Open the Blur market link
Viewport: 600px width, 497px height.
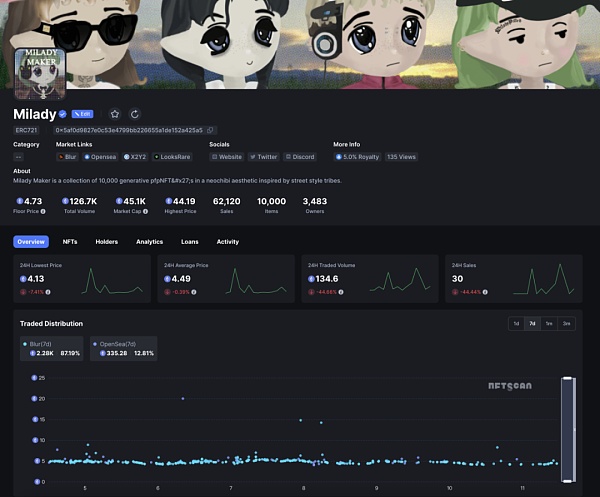tap(67, 157)
